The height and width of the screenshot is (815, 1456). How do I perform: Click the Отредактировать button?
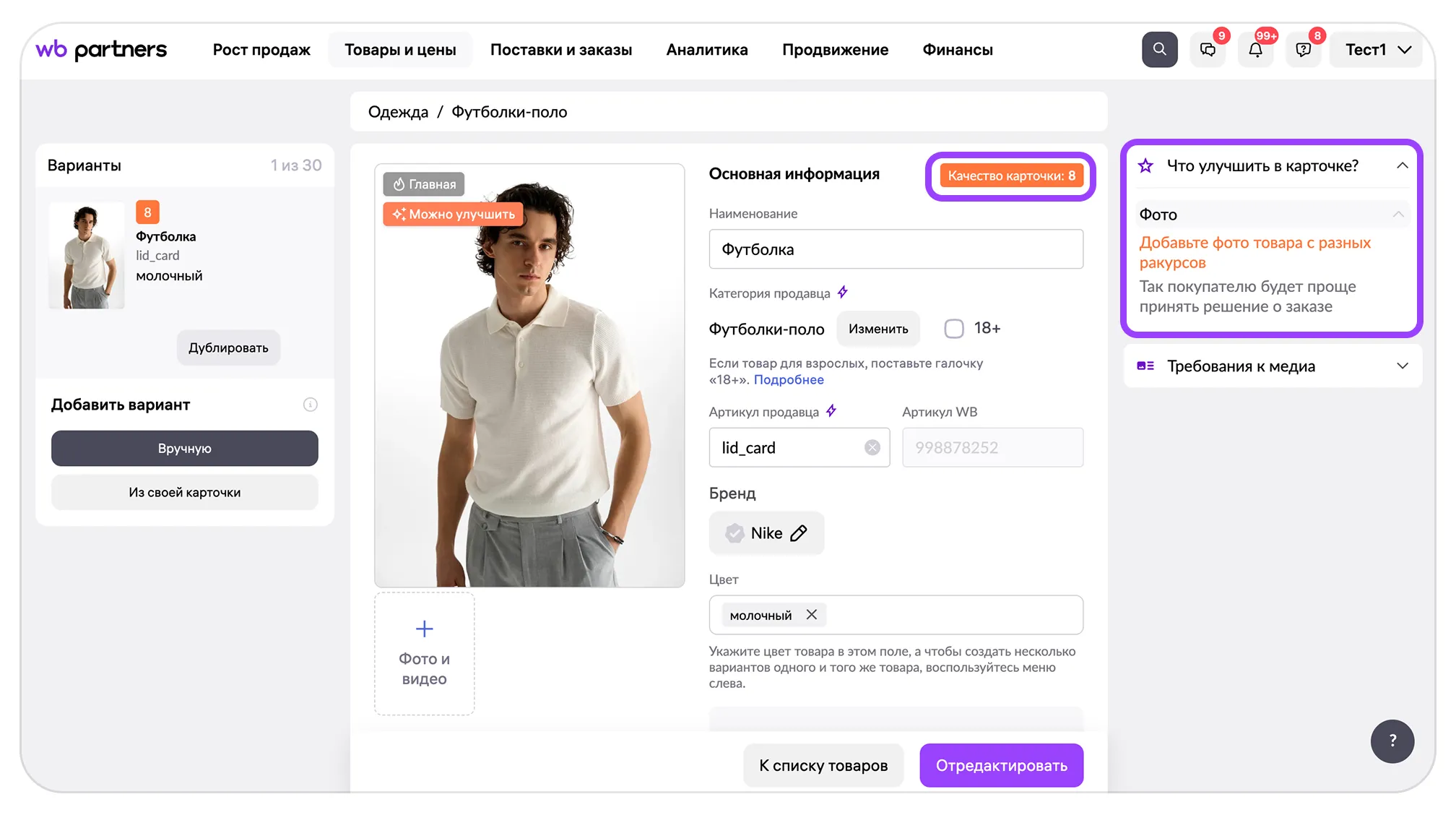pyautogui.click(x=1001, y=765)
